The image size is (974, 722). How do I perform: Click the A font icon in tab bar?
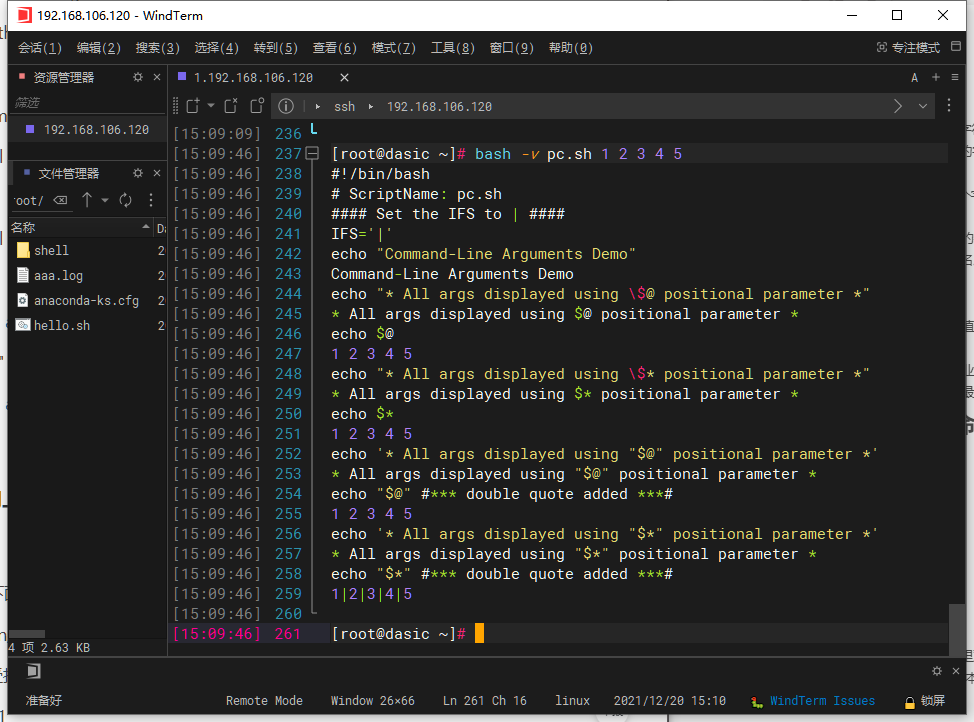coord(914,78)
